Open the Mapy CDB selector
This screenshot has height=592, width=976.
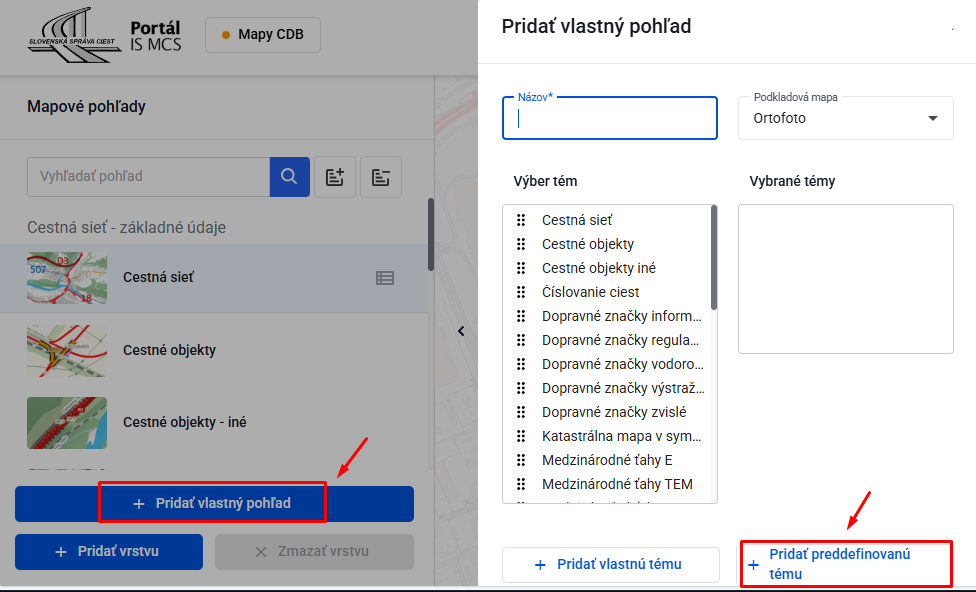click(x=263, y=35)
